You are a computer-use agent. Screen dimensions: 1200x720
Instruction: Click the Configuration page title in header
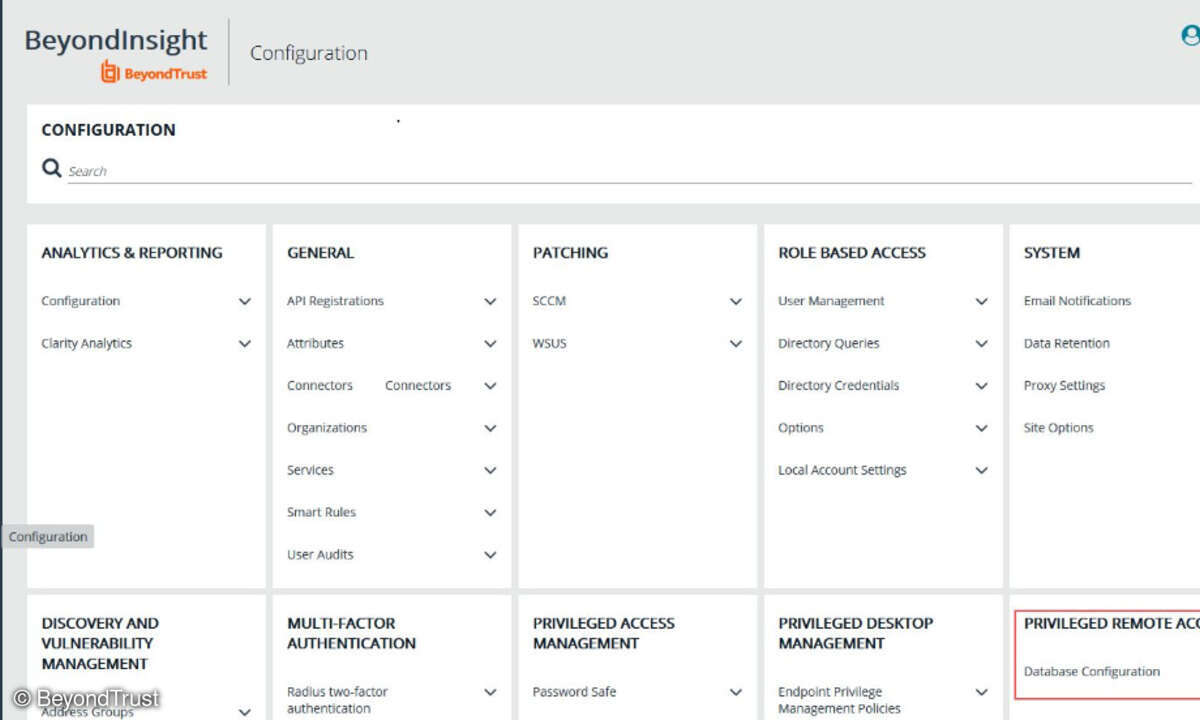pos(309,53)
